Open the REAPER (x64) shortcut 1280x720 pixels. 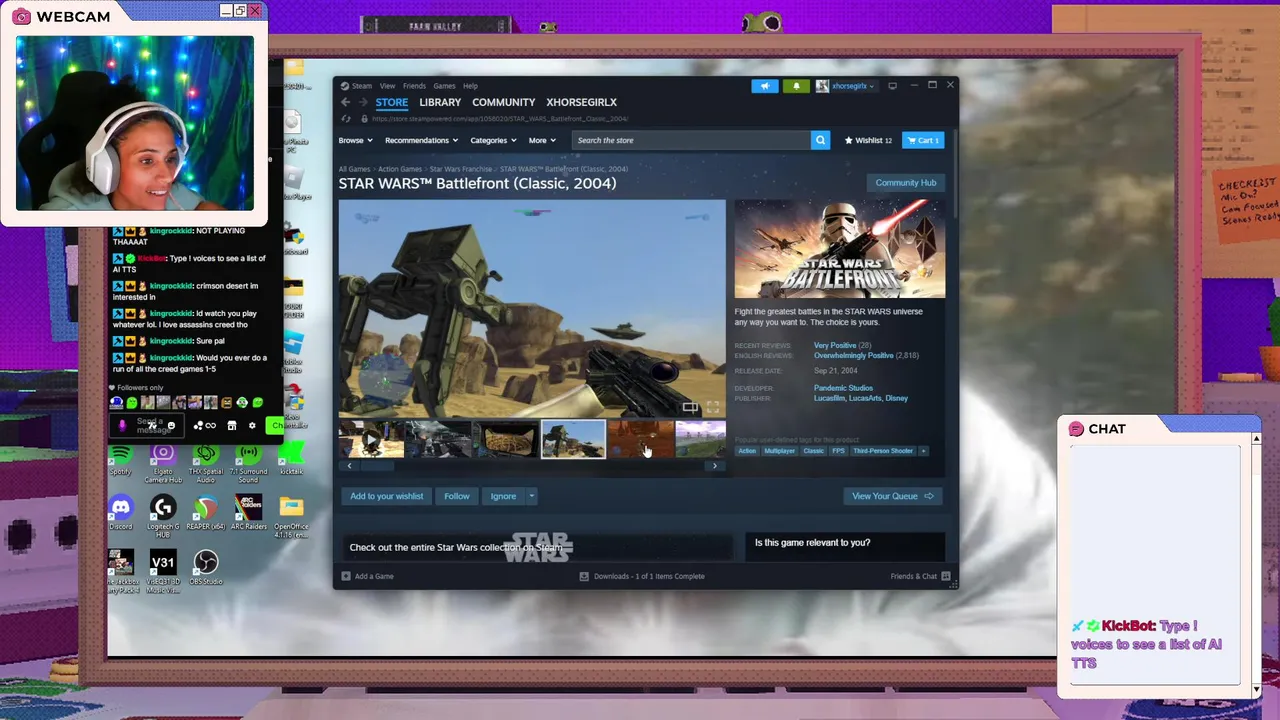coord(205,513)
